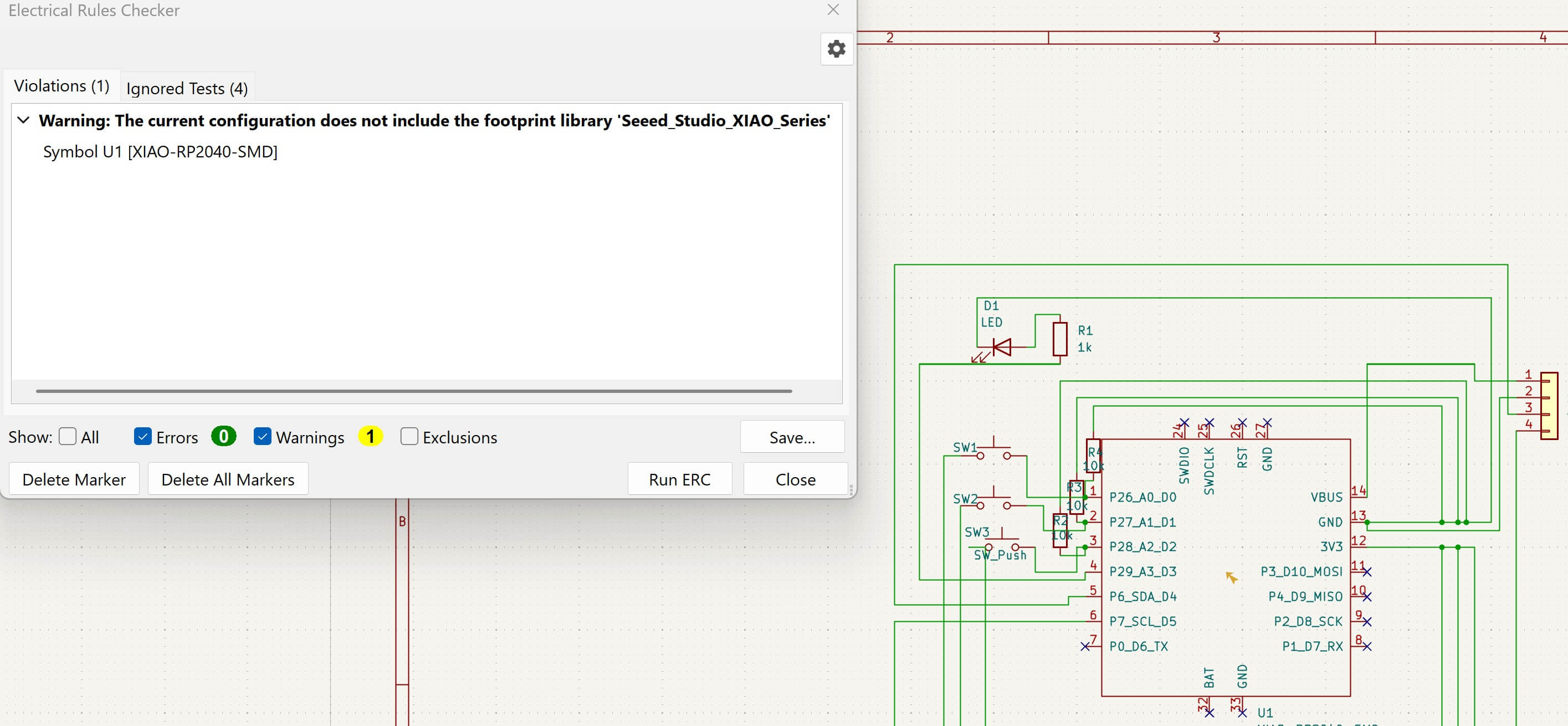Click Delete All Markers button
Viewport: 1568px width, 726px height.
[228, 479]
